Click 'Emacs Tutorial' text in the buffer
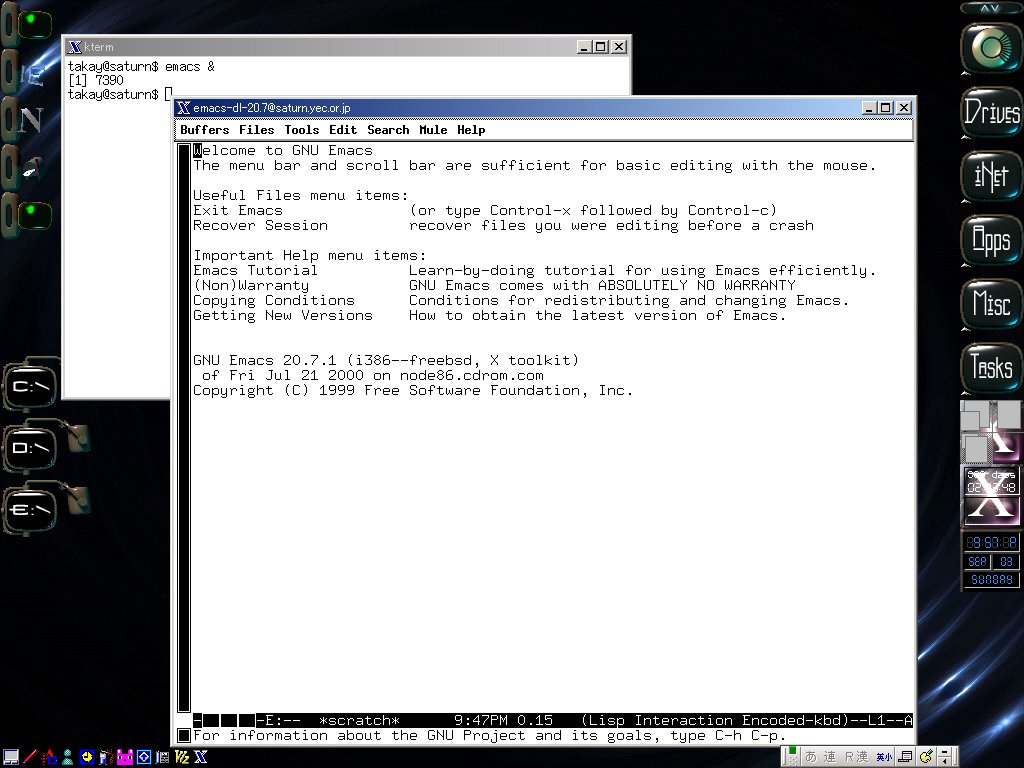This screenshot has width=1024, height=768. pos(255,270)
